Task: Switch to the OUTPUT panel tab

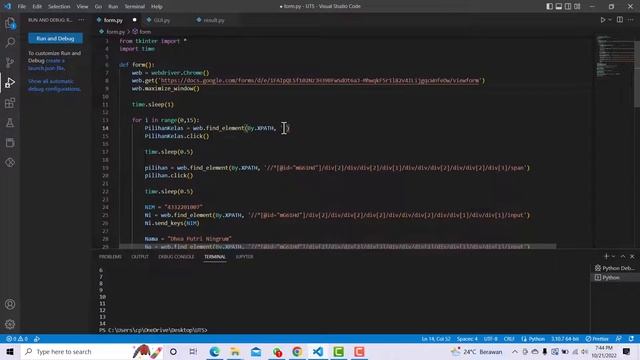Action: (x=140, y=257)
